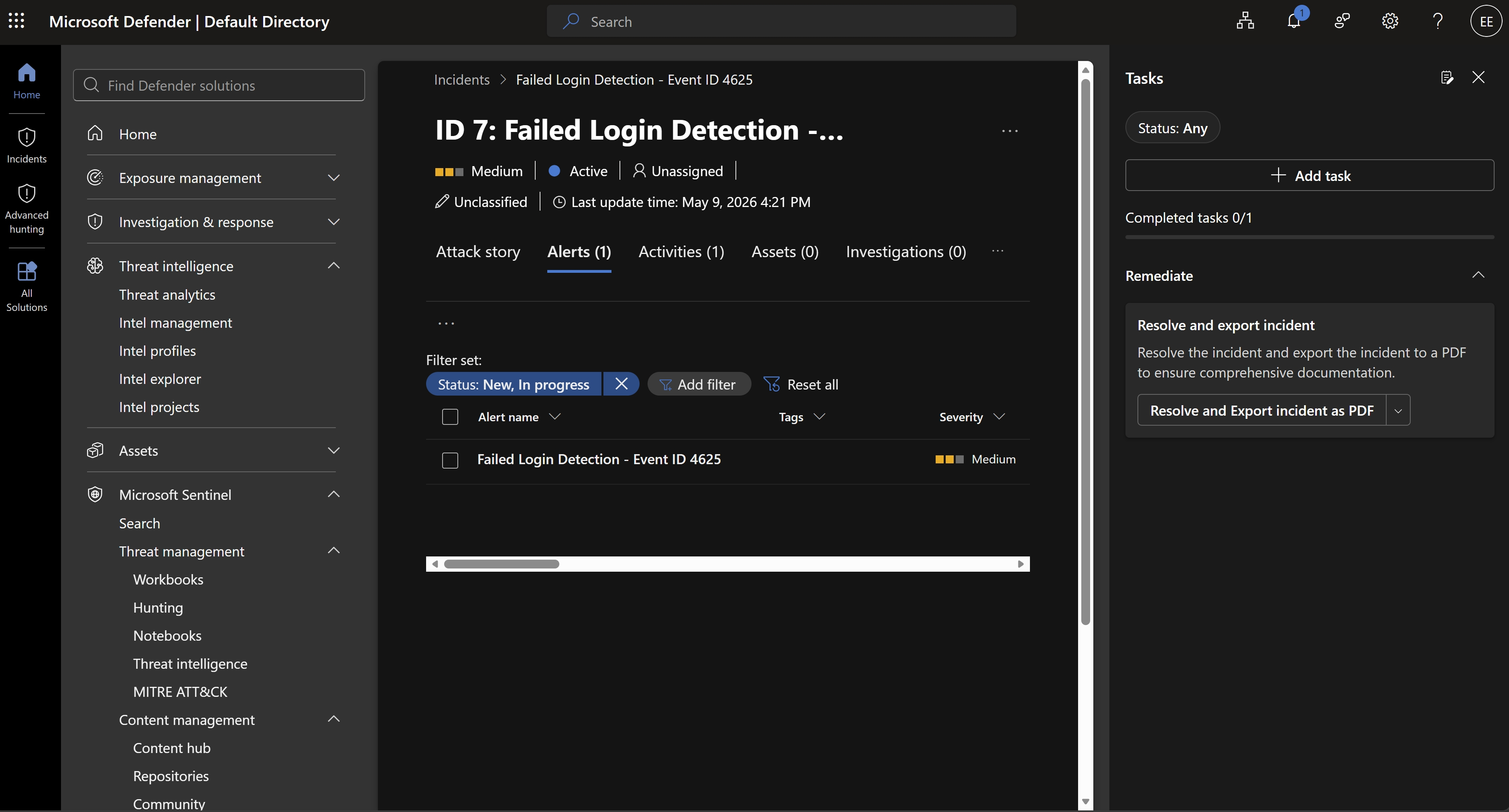1509x812 pixels.
Task: Sort by Alert name column
Action: 520,416
